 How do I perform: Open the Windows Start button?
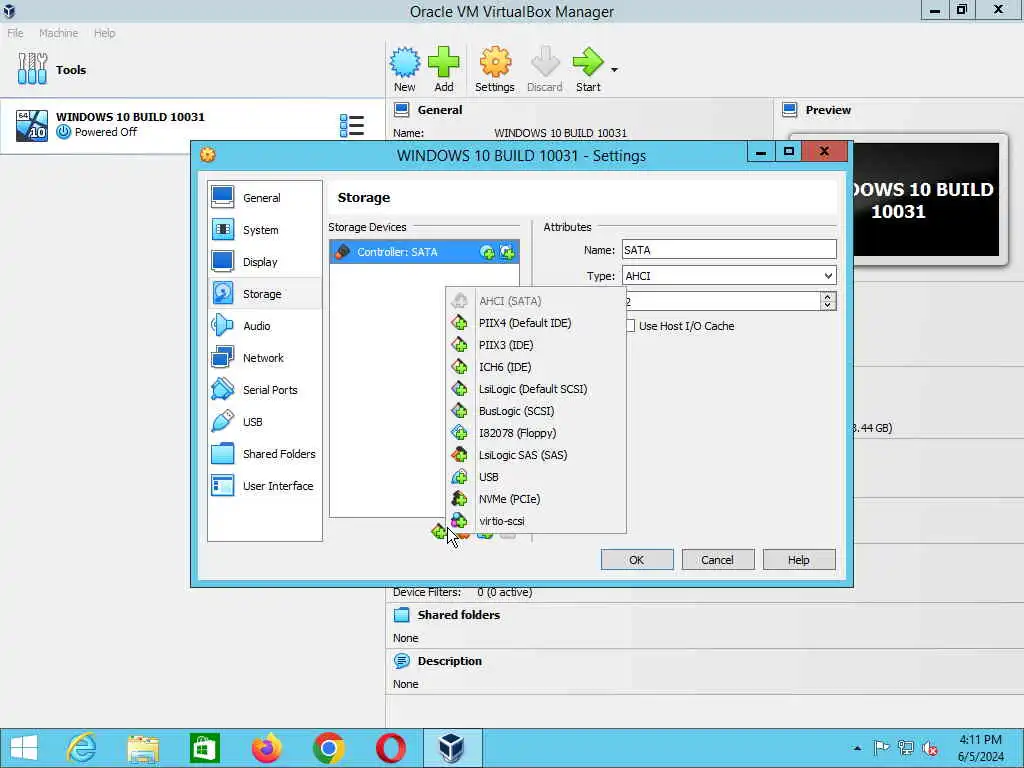pos(24,748)
